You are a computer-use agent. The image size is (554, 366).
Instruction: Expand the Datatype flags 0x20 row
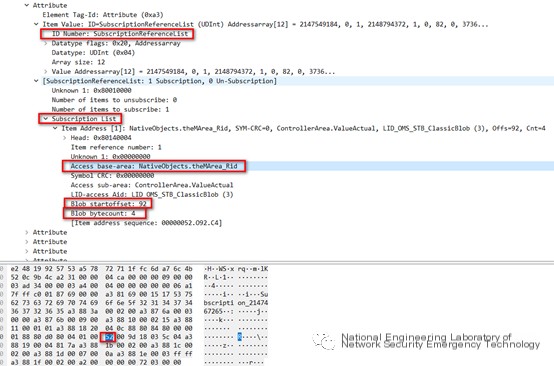pyautogui.click(x=46, y=43)
